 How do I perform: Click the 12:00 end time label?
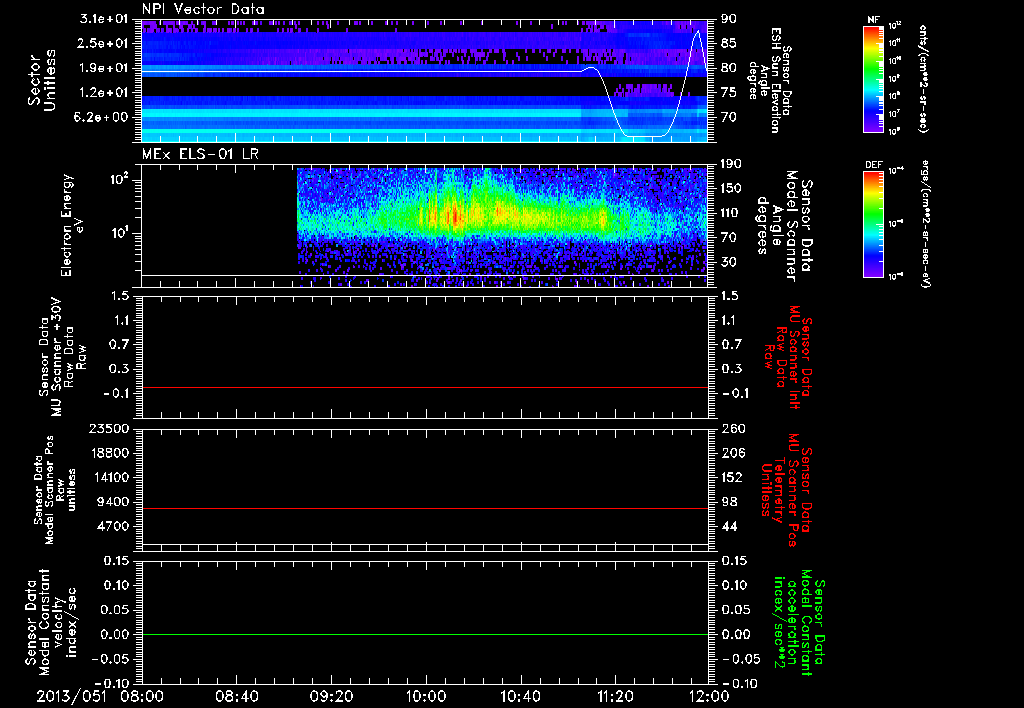(x=709, y=696)
